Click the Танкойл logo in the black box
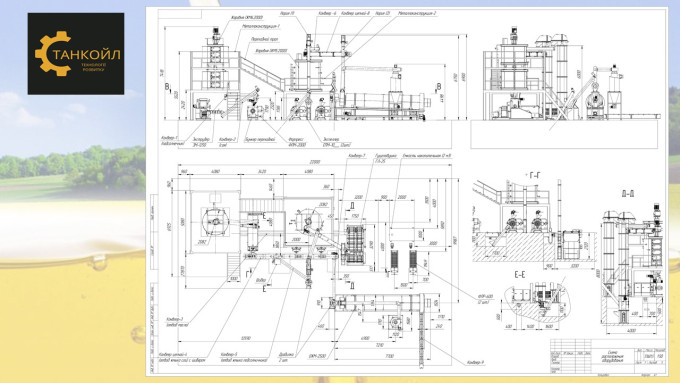 coord(76,54)
